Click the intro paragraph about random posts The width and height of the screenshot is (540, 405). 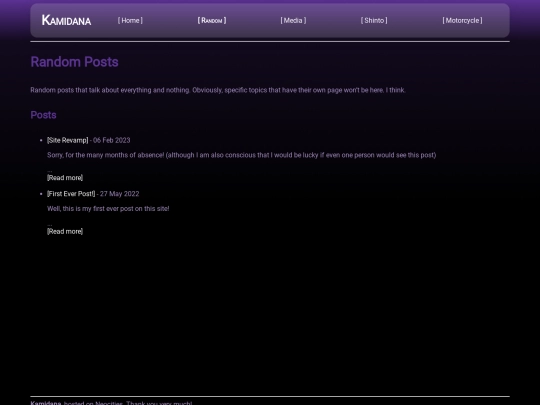coord(218,90)
